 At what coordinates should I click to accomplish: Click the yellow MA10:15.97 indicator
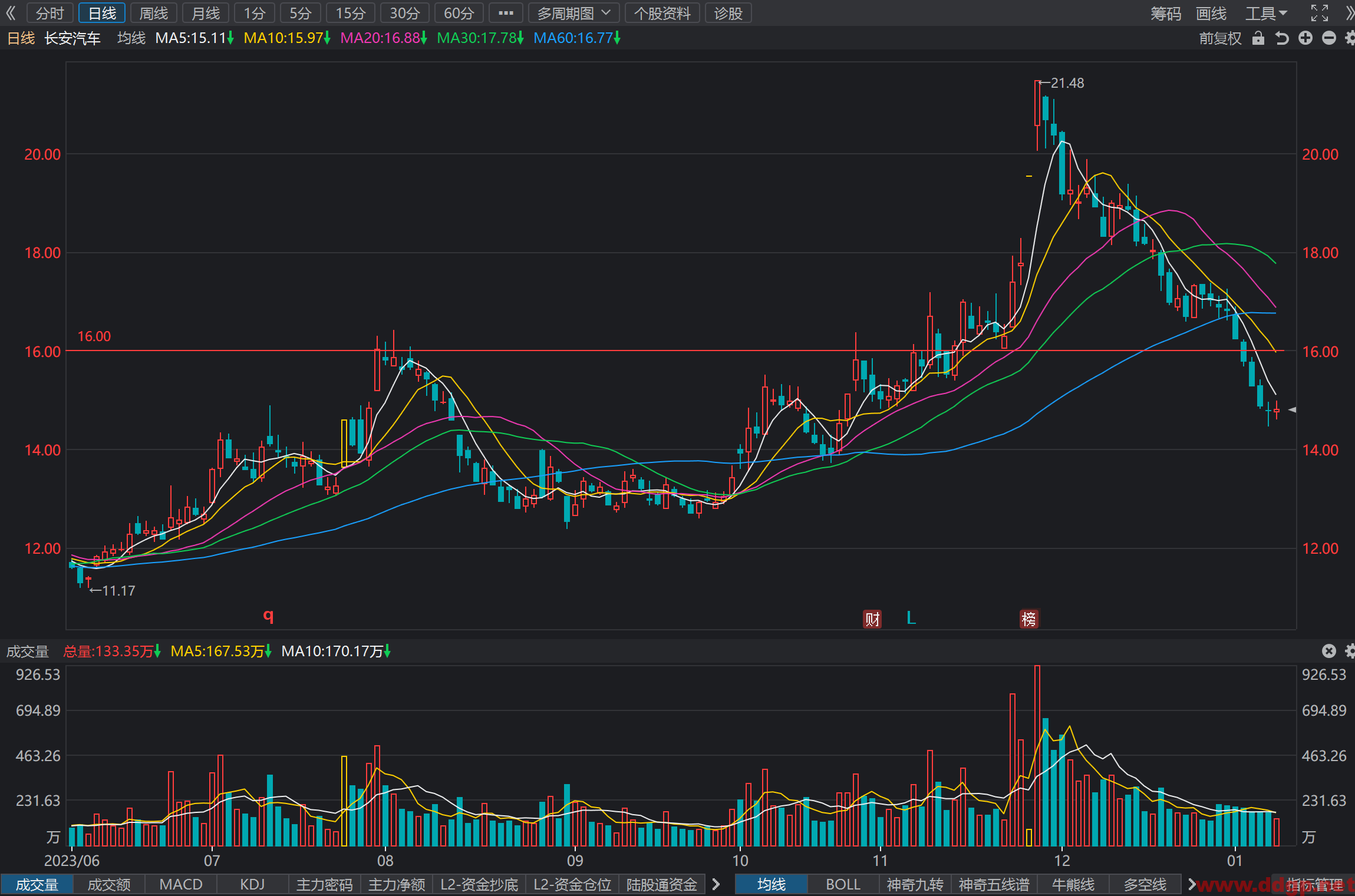(287, 38)
